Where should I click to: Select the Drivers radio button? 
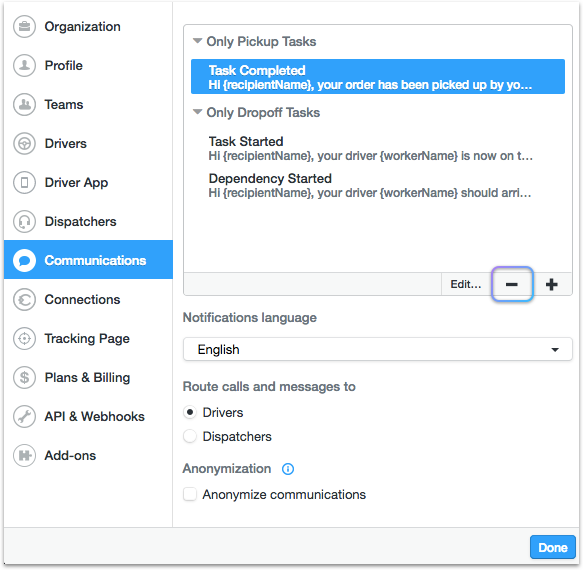190,412
